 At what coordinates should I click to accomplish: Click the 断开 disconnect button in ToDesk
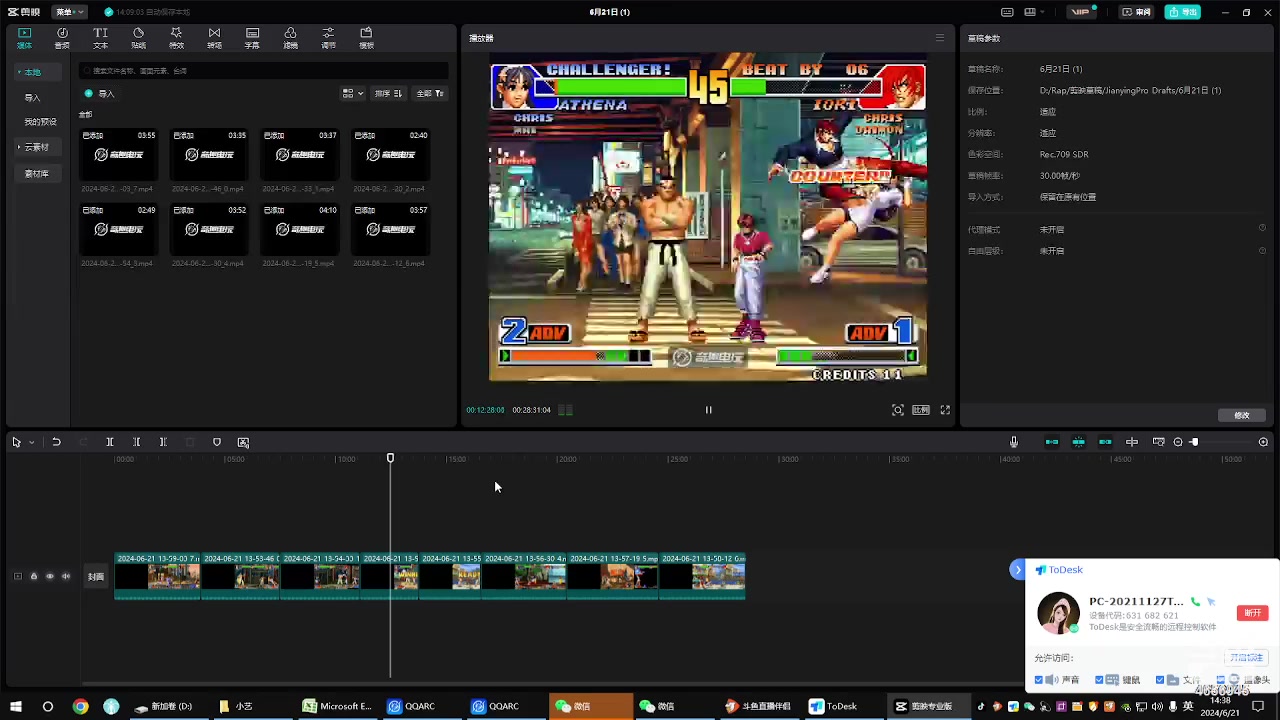(x=1252, y=613)
